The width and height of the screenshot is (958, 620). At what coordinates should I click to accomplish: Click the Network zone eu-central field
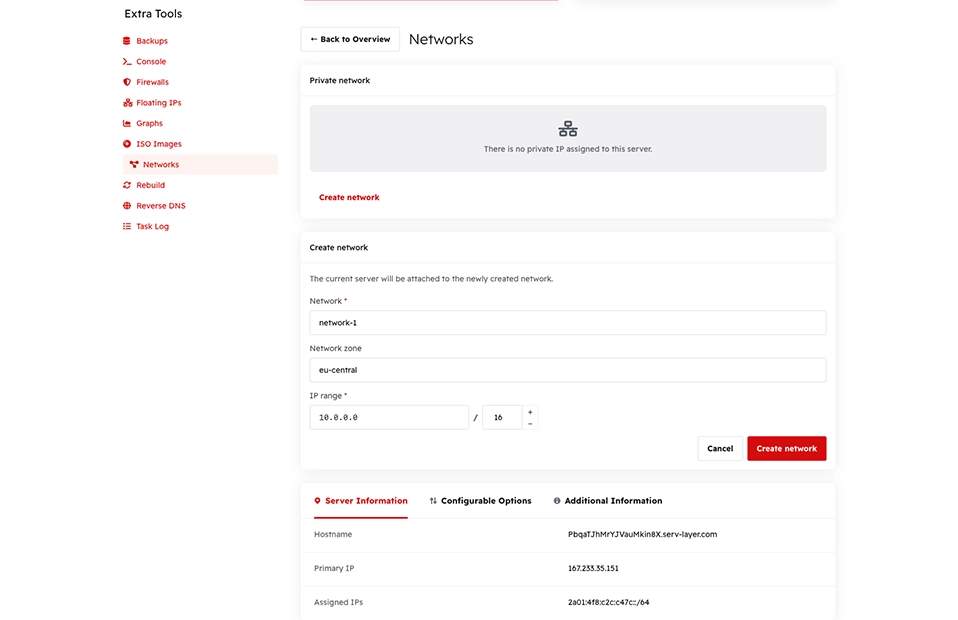pos(568,370)
